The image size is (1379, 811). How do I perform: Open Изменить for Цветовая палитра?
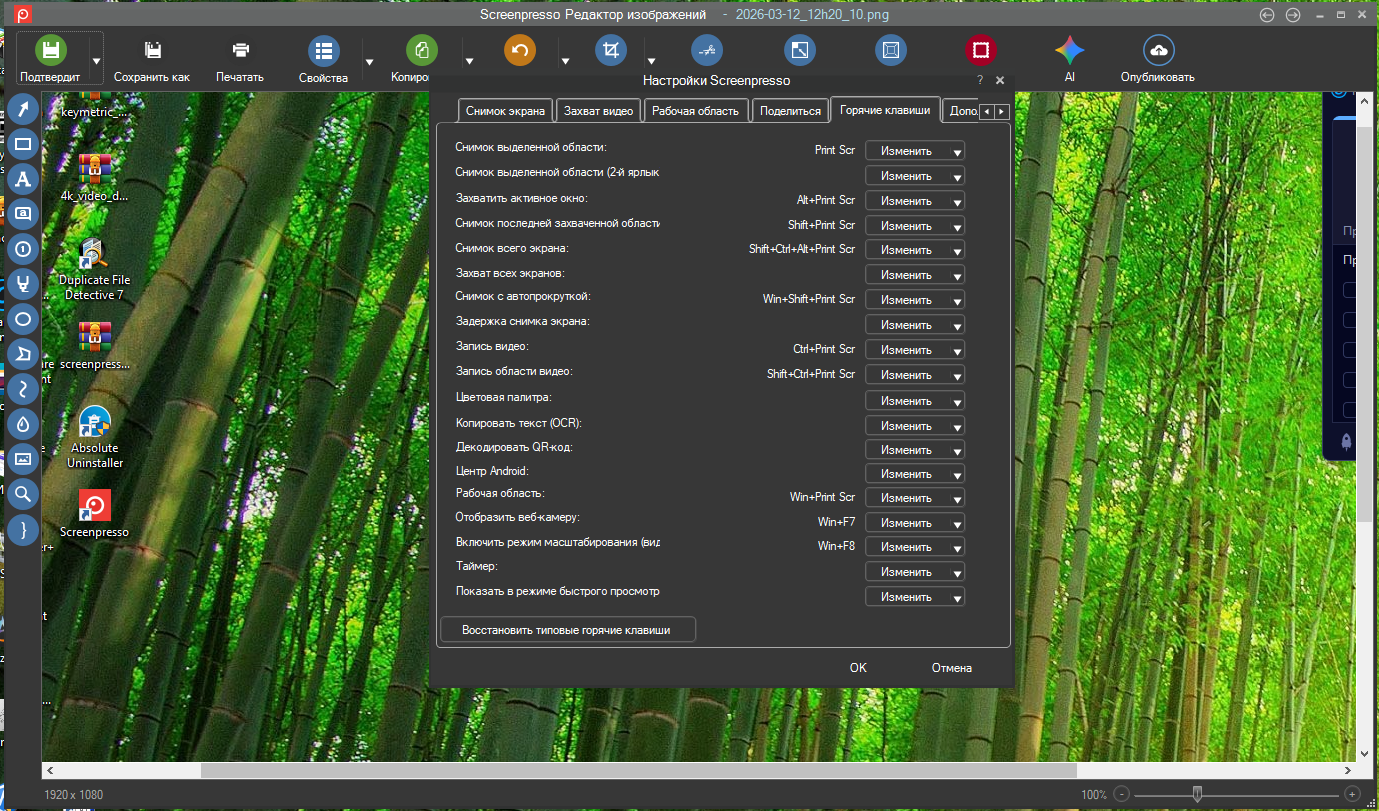click(x=915, y=400)
